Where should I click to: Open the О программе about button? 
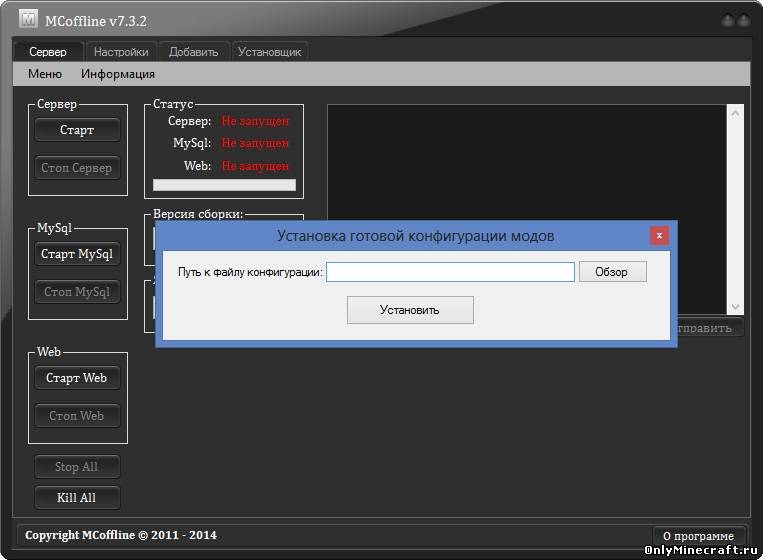(x=700, y=536)
